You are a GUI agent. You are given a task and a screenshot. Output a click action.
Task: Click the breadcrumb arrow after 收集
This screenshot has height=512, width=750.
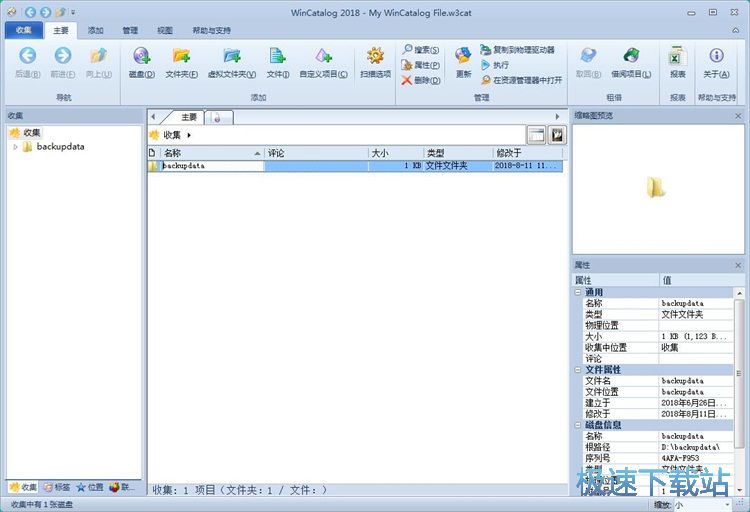(x=189, y=135)
